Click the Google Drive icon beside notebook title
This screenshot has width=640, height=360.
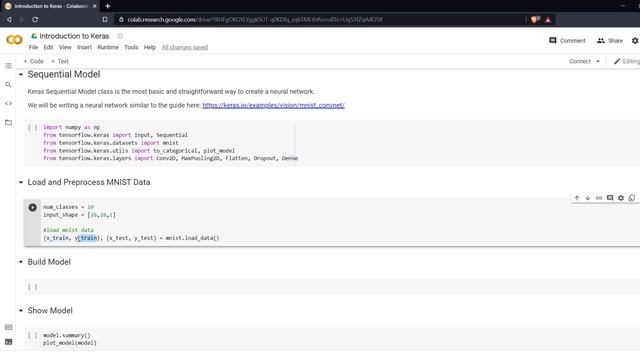click(x=34, y=36)
